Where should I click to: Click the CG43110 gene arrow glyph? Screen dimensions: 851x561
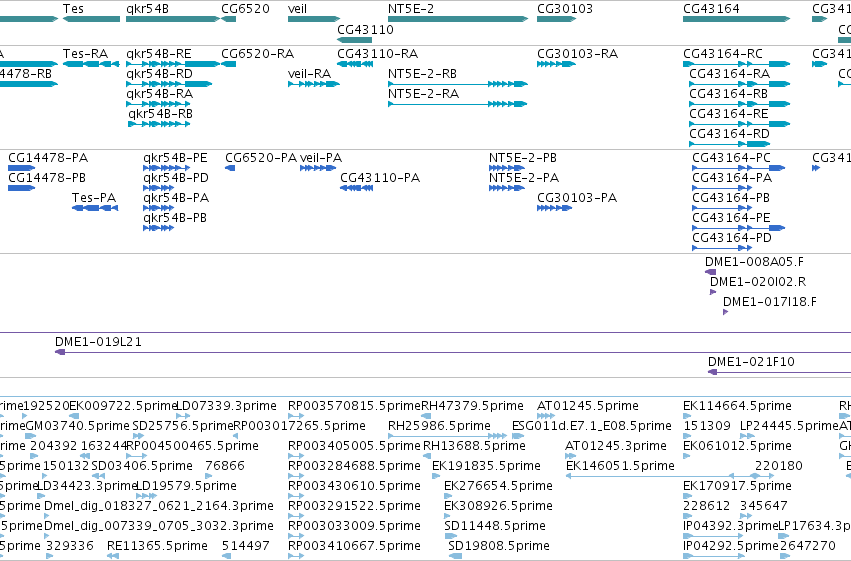click(x=354, y=40)
